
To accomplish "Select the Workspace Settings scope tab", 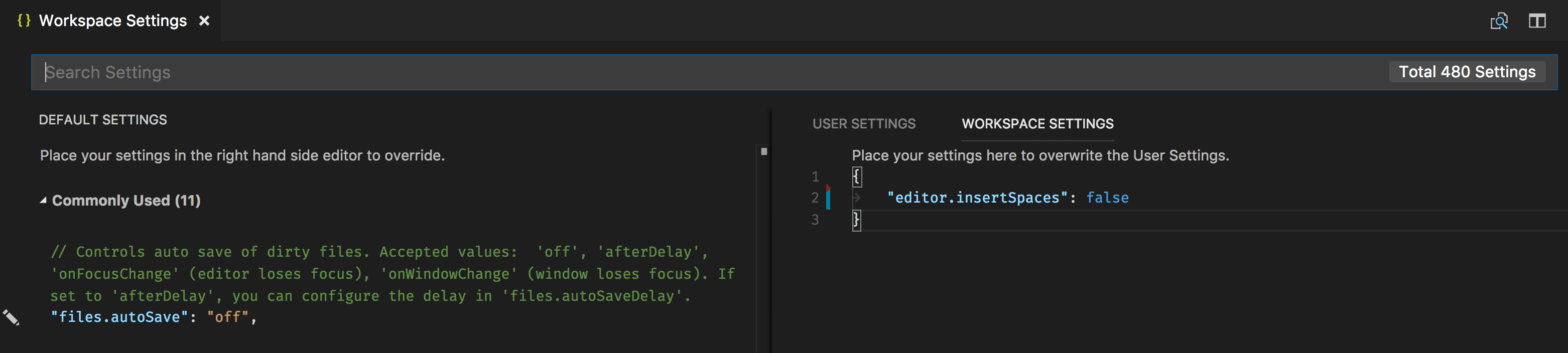I will tap(1037, 124).
